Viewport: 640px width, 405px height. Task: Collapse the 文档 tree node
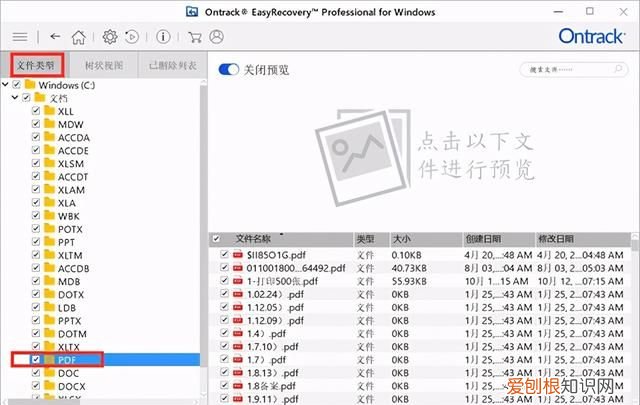pyautogui.click(x=15, y=98)
